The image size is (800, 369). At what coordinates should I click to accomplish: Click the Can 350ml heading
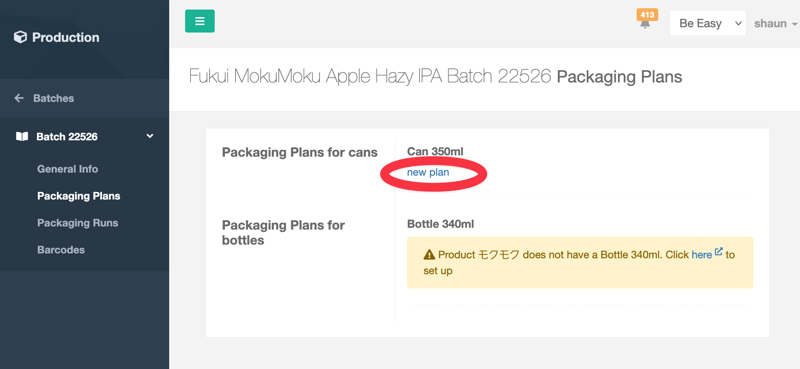[x=435, y=152]
